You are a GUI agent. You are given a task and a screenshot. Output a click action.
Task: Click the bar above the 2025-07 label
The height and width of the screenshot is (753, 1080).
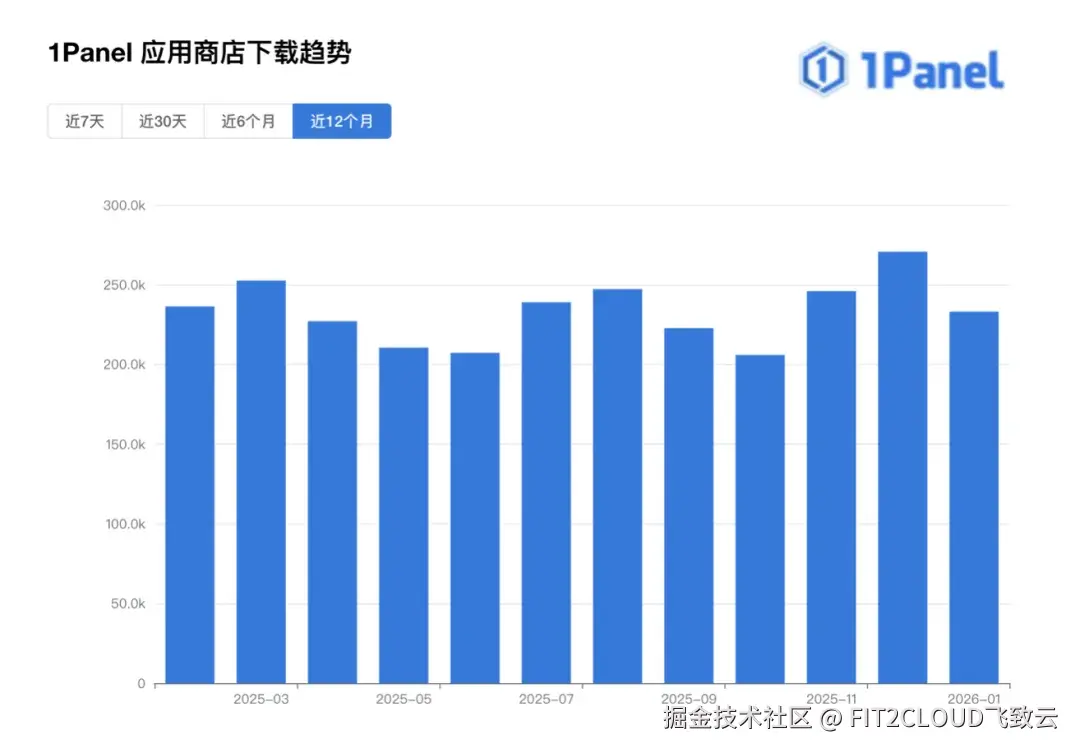[x=546, y=493]
